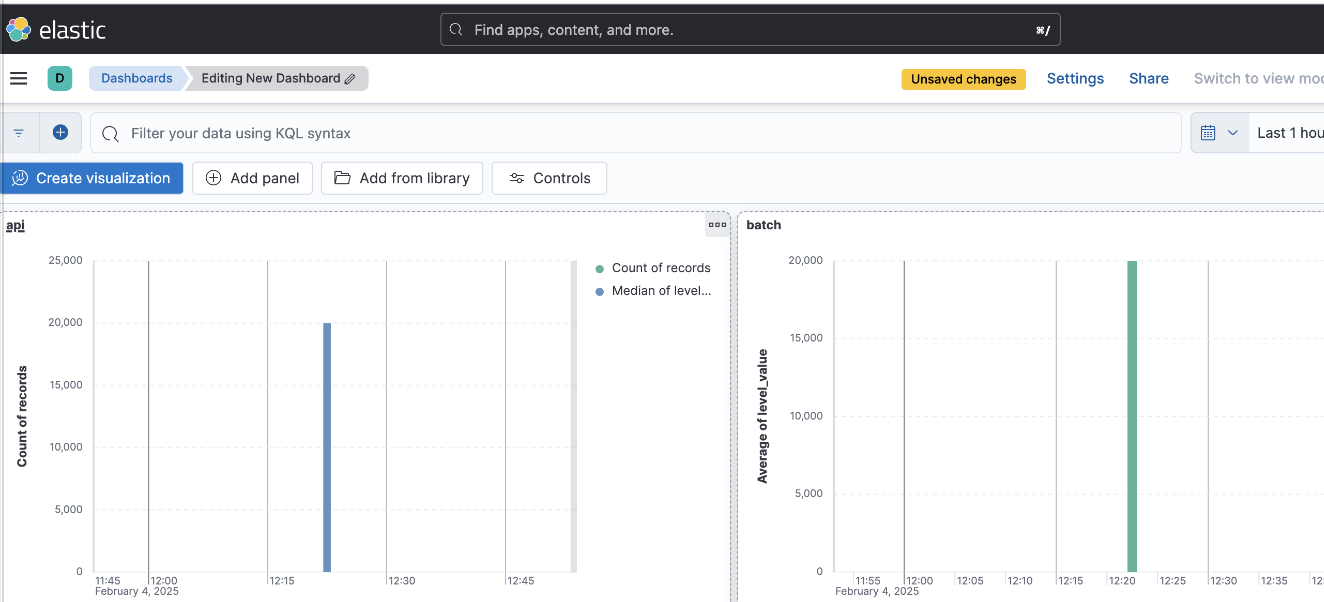
Task: Go to Dashboards breadcrumb
Action: pos(136,78)
